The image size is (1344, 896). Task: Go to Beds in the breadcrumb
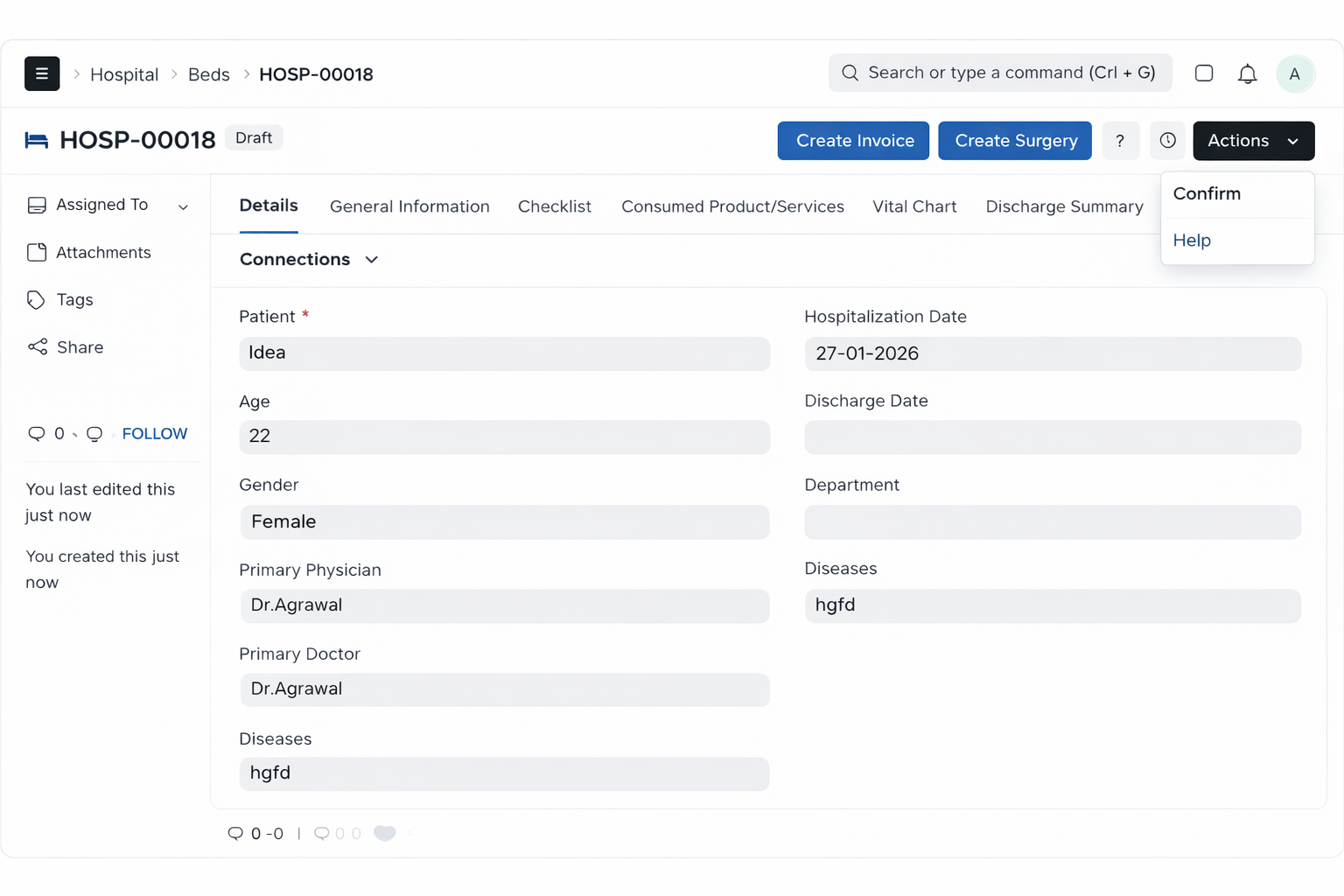(209, 74)
